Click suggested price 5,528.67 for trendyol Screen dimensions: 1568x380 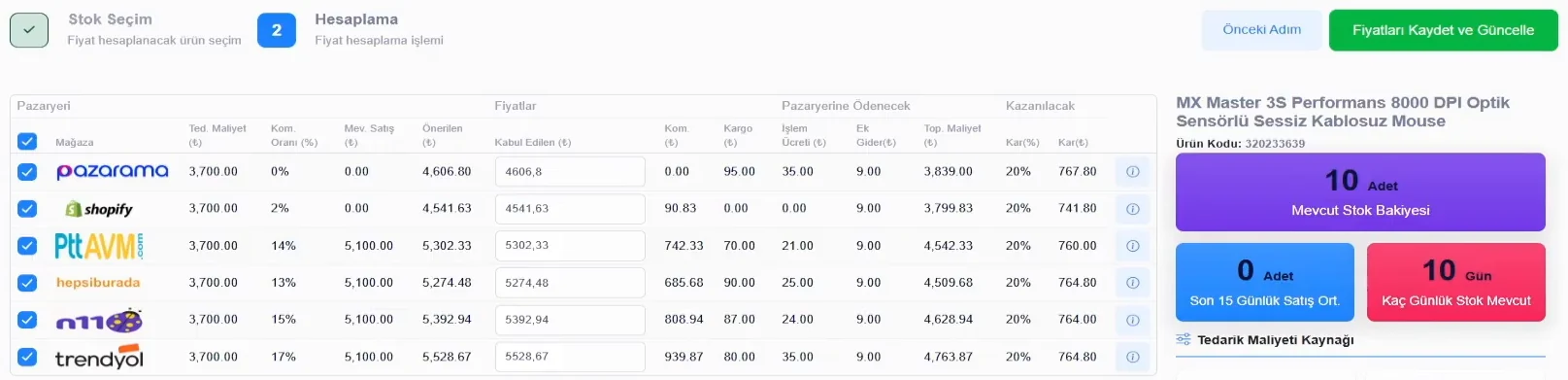pos(447,357)
